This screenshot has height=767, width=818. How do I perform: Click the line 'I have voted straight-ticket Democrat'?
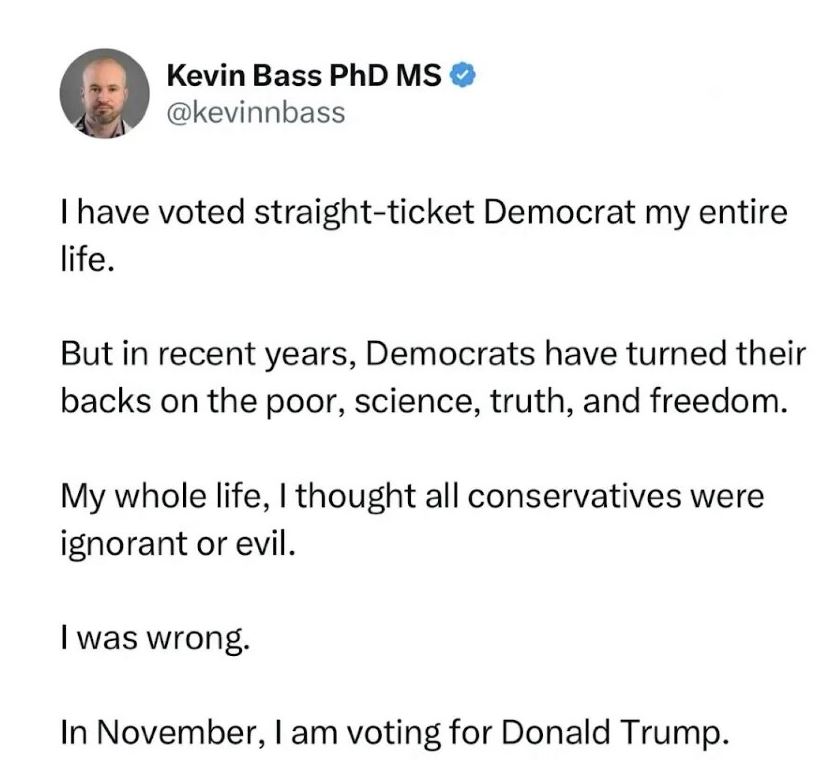423,213
